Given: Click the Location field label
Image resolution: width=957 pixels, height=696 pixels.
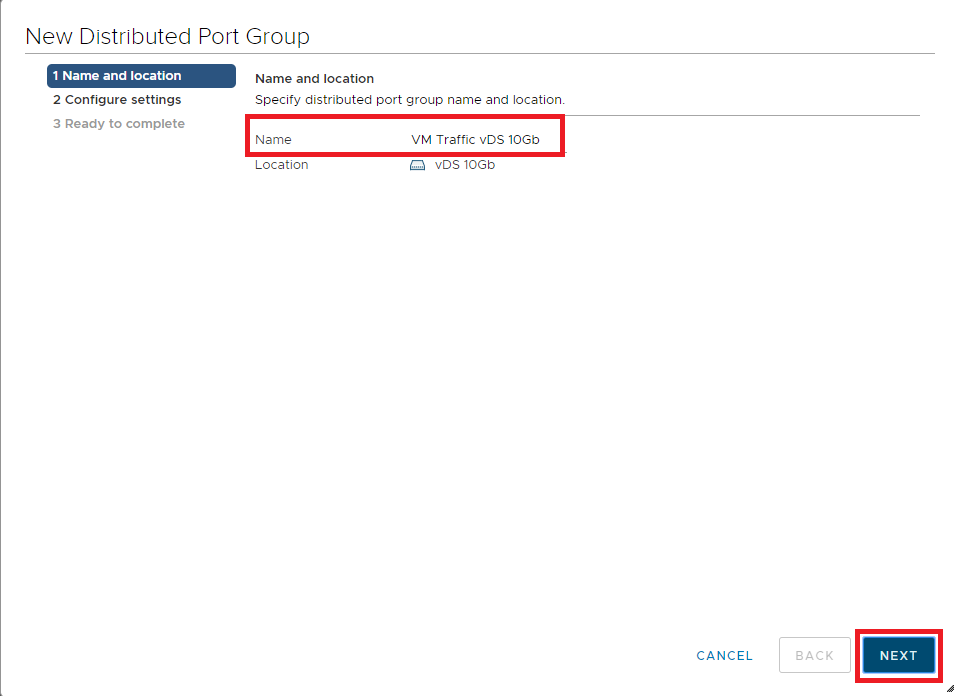Looking at the screenshot, I should coord(281,165).
